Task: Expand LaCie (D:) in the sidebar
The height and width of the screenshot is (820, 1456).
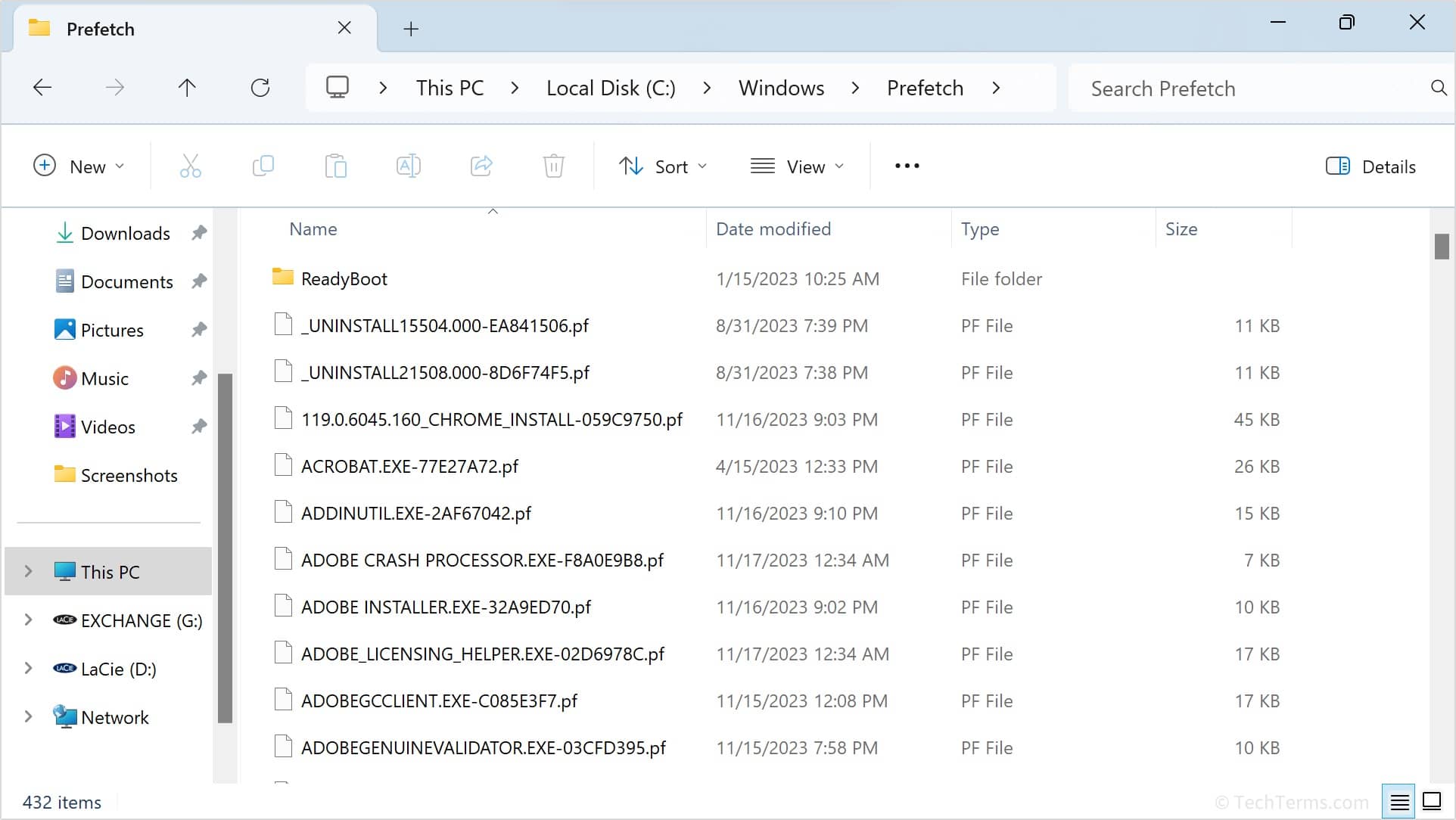Action: point(27,669)
